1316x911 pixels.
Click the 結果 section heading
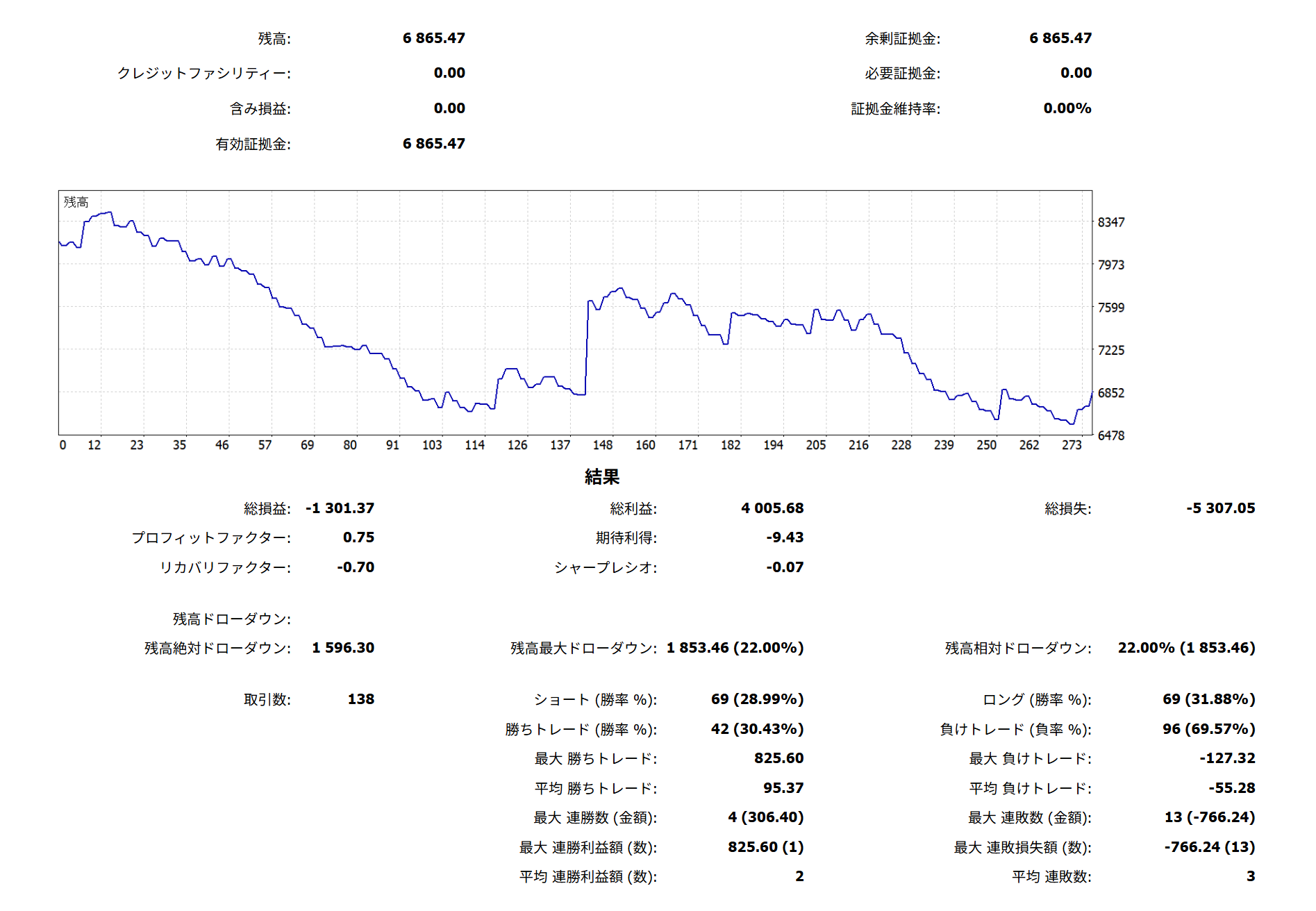click(601, 477)
